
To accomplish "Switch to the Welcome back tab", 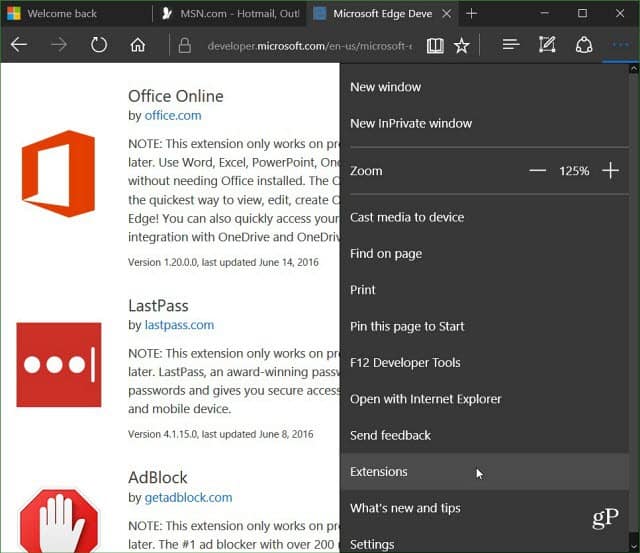I will point(76,13).
